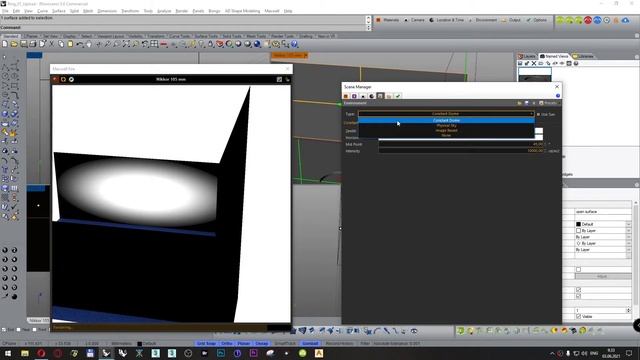This screenshot has width=640, height=360.
Task: Toggle the Use Sun checkbox
Action: click(538, 114)
